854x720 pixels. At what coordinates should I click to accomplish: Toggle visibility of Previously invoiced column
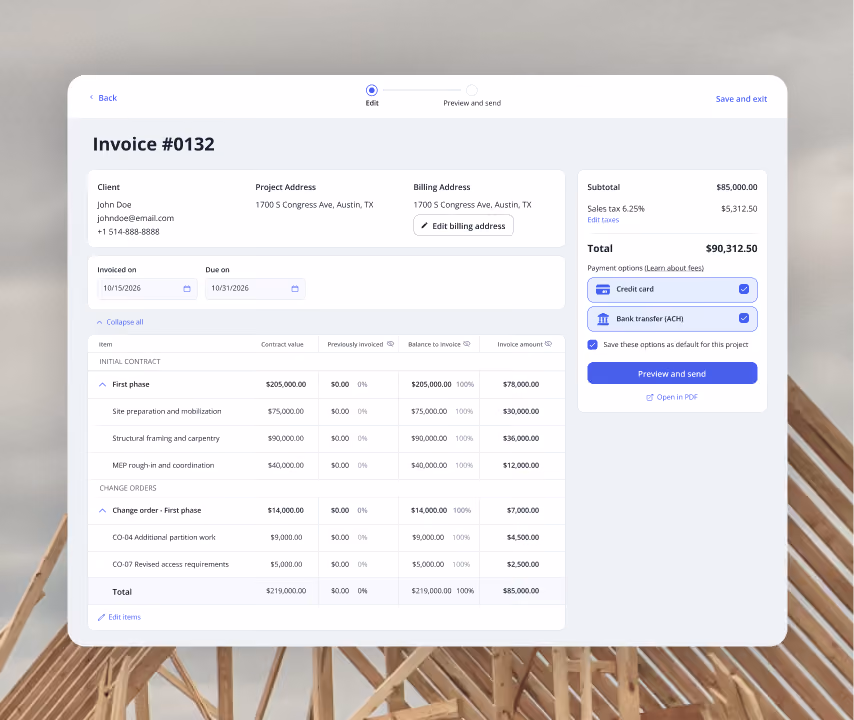pyautogui.click(x=391, y=344)
